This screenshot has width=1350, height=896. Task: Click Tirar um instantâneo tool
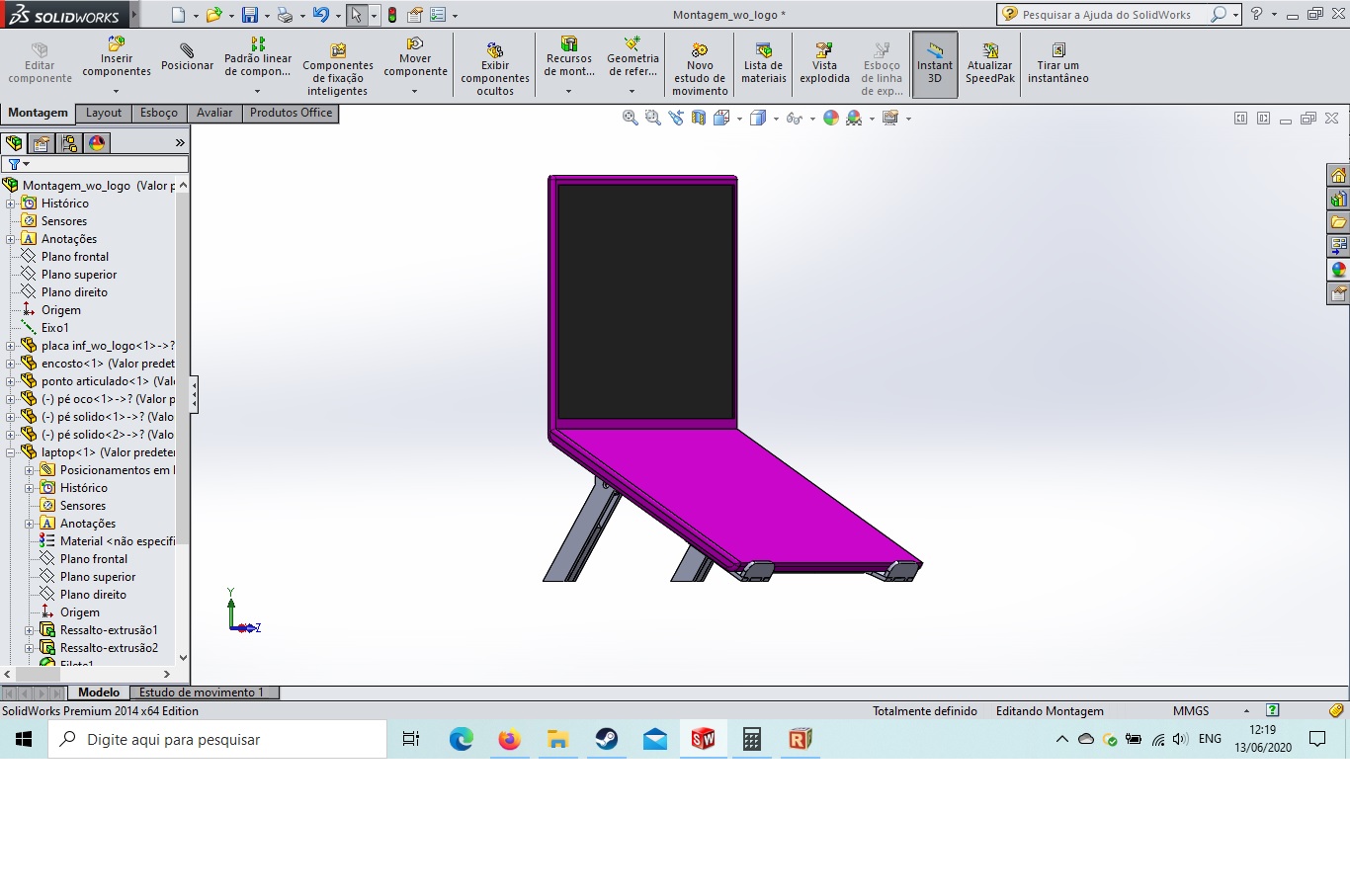click(x=1057, y=64)
